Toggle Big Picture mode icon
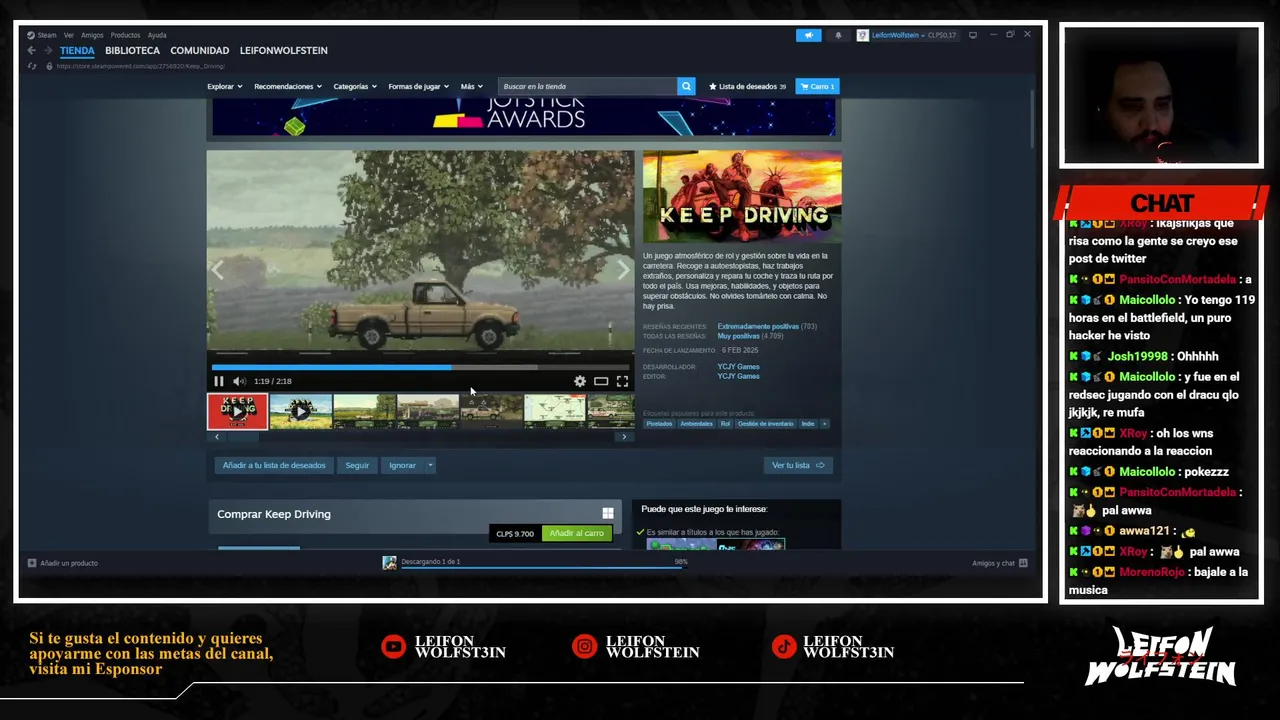This screenshot has height=720, width=1280. pyautogui.click(x=973, y=35)
